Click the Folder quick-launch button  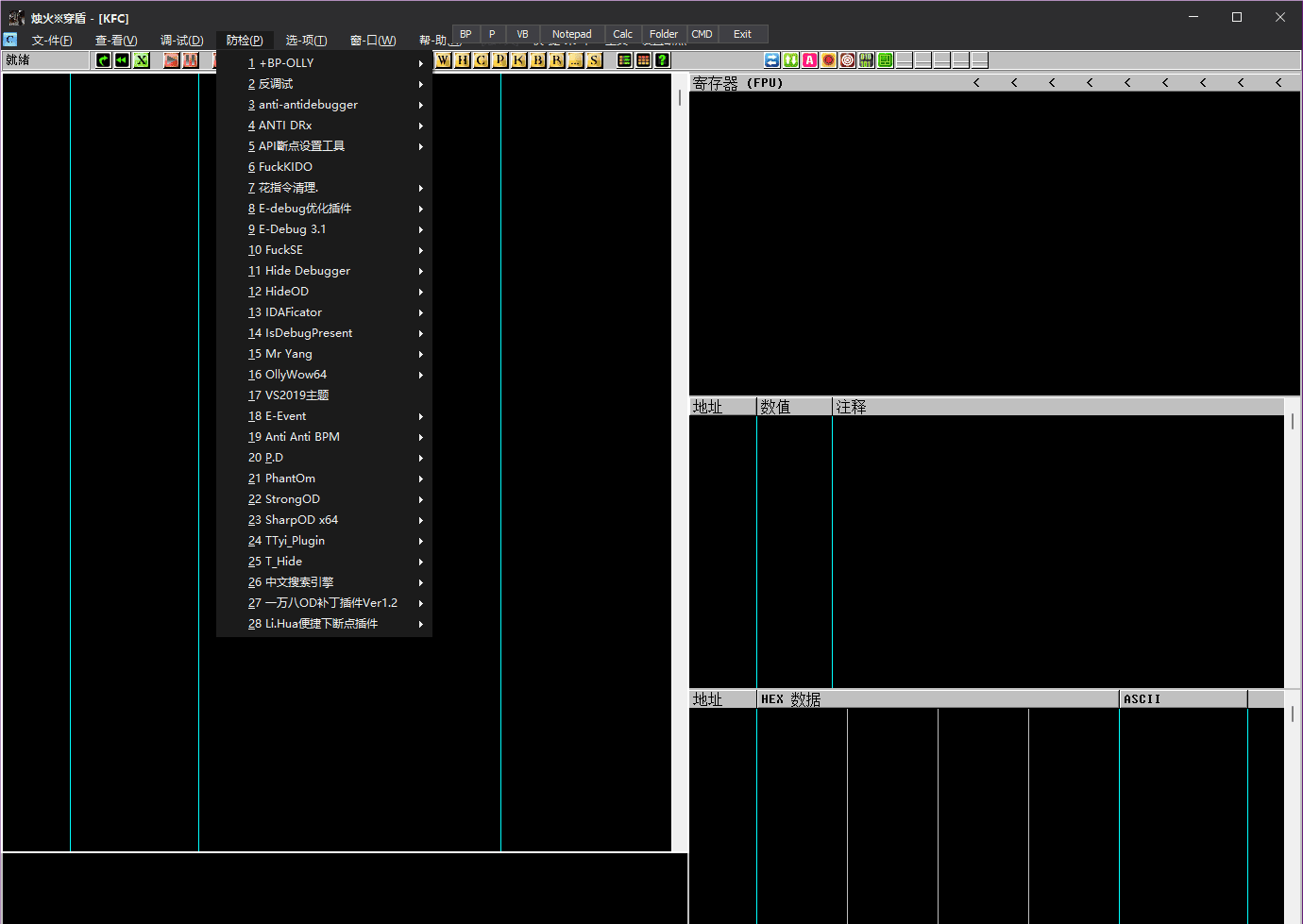tap(664, 34)
